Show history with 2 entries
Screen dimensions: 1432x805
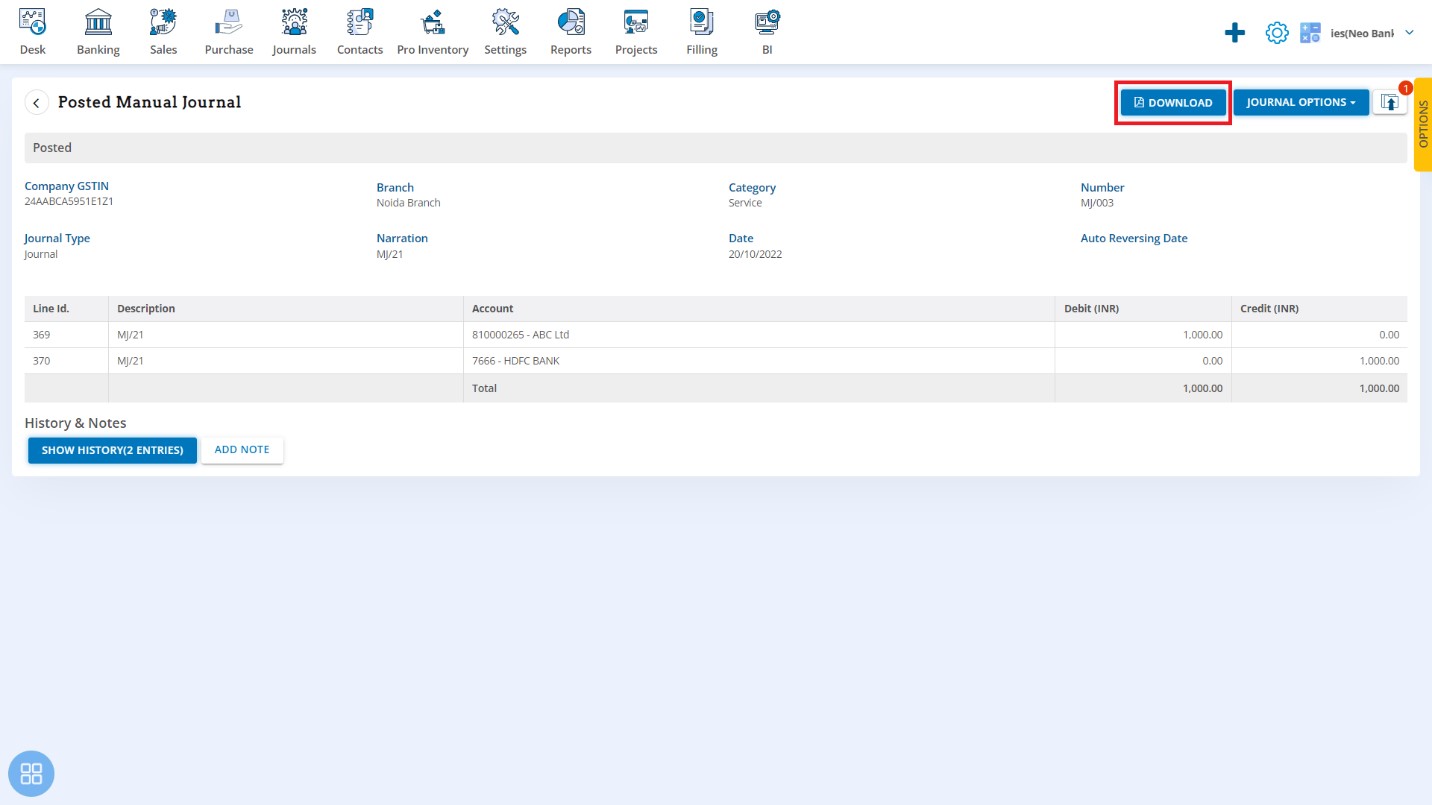click(112, 450)
